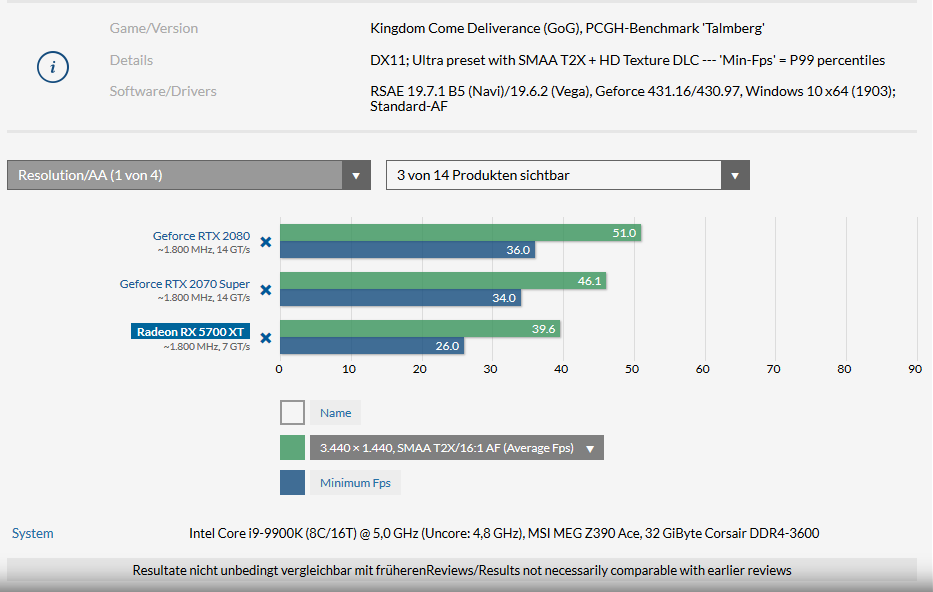Click the Kingdom Come Deliverance benchmark title text
The height and width of the screenshot is (592, 933).
pyautogui.click(x=567, y=28)
